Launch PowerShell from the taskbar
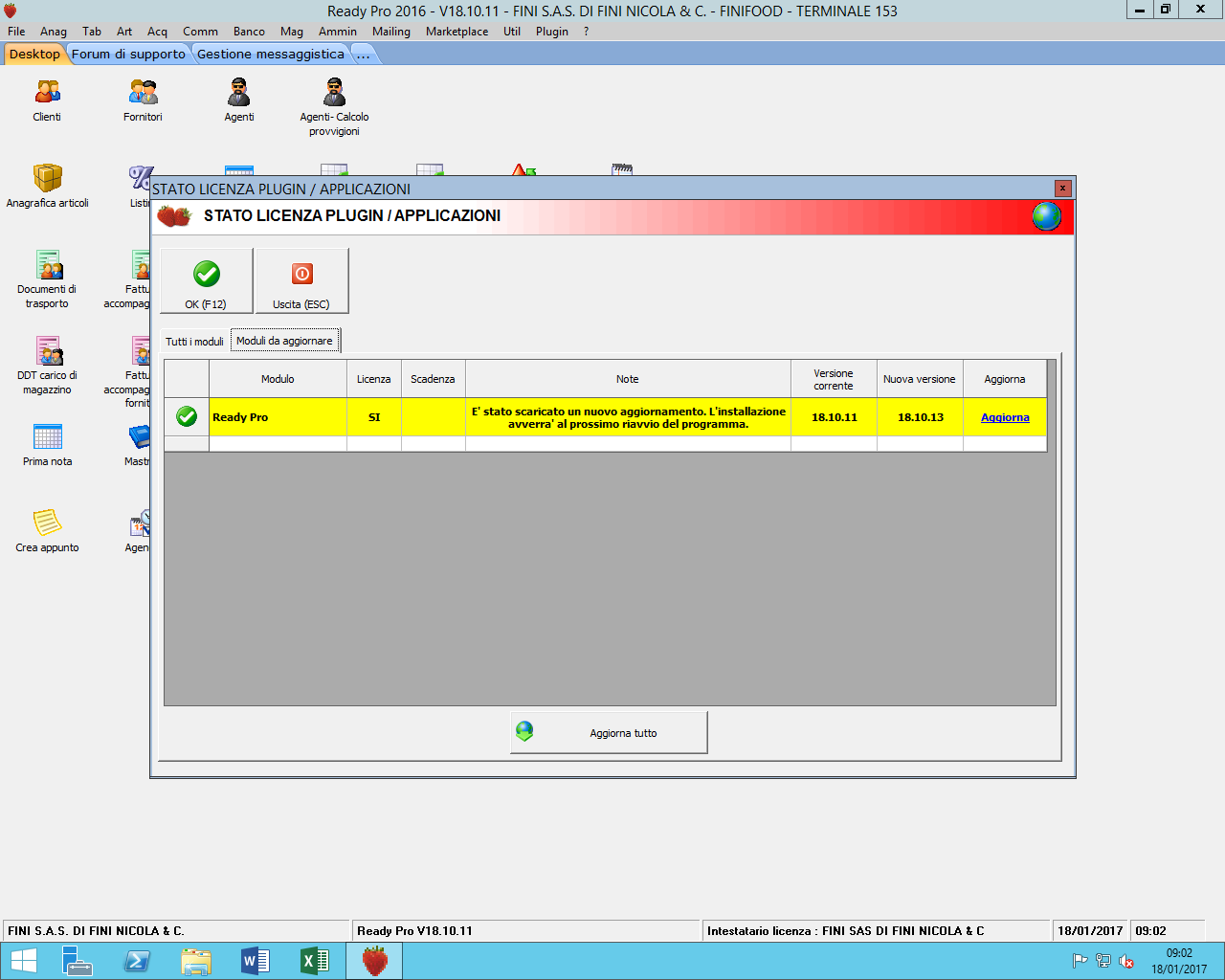Image resolution: width=1225 pixels, height=980 pixels. click(x=137, y=961)
